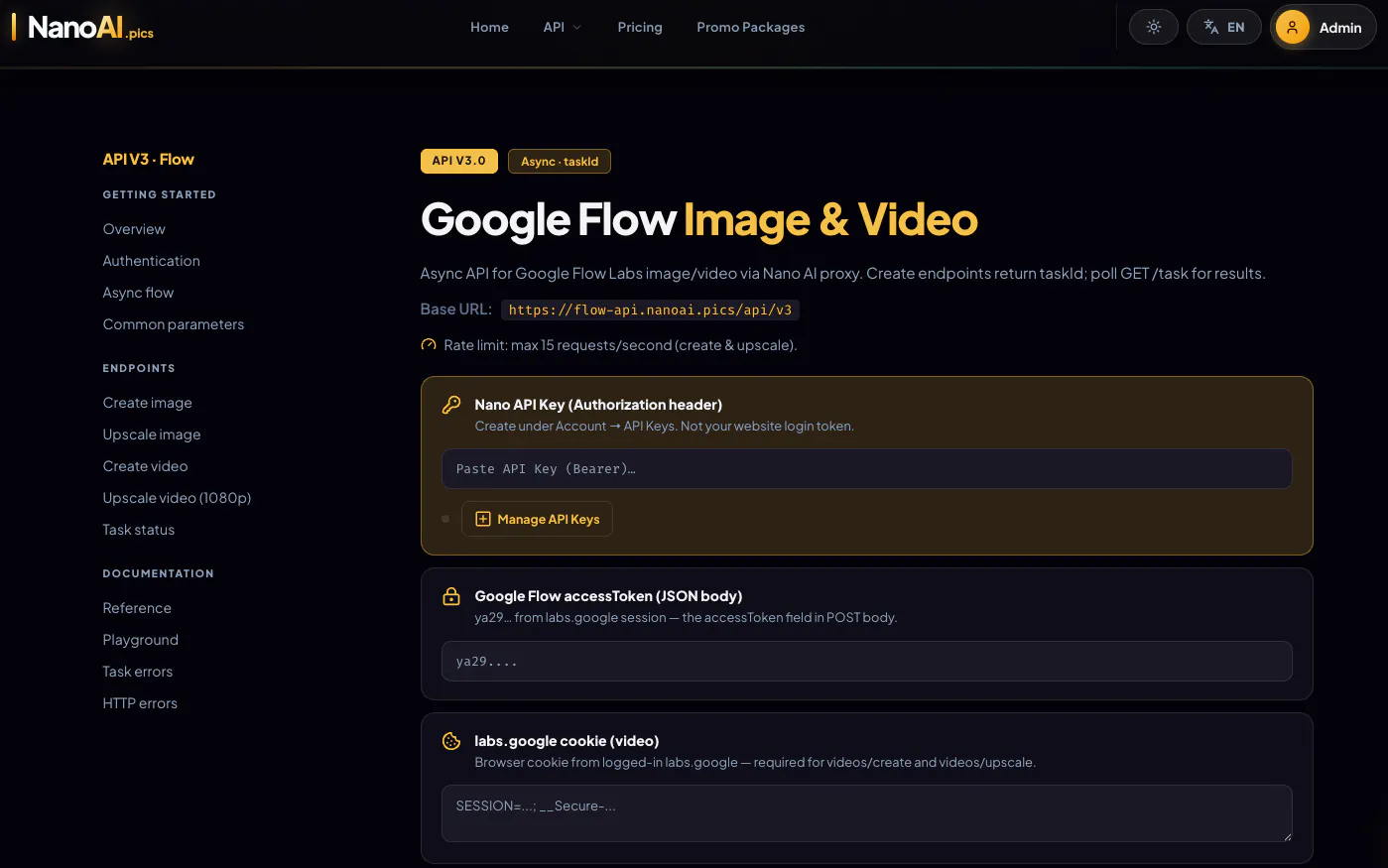The height and width of the screenshot is (868, 1388).
Task: Click the Async · taskId badge
Action: (560, 161)
